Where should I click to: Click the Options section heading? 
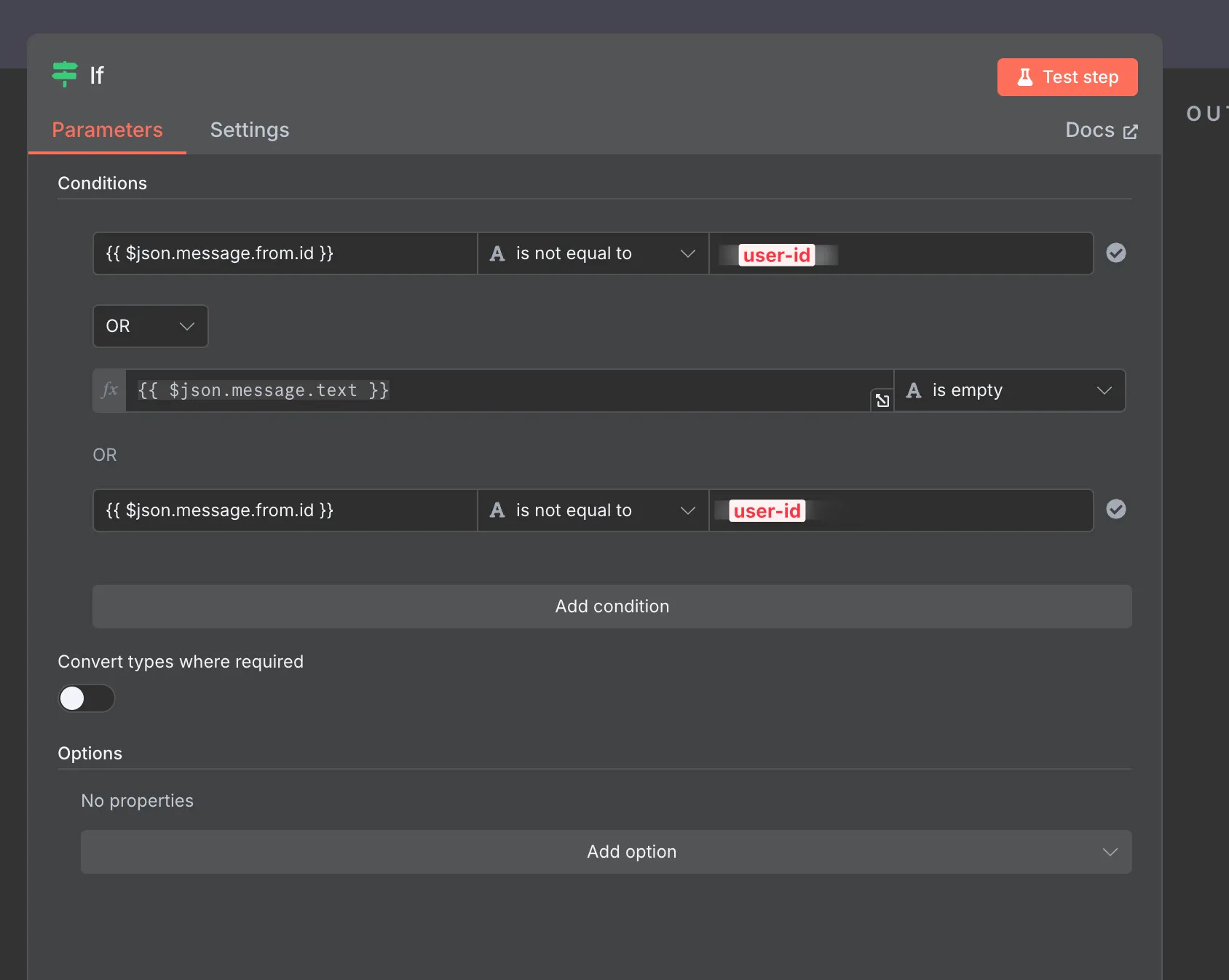(90, 754)
